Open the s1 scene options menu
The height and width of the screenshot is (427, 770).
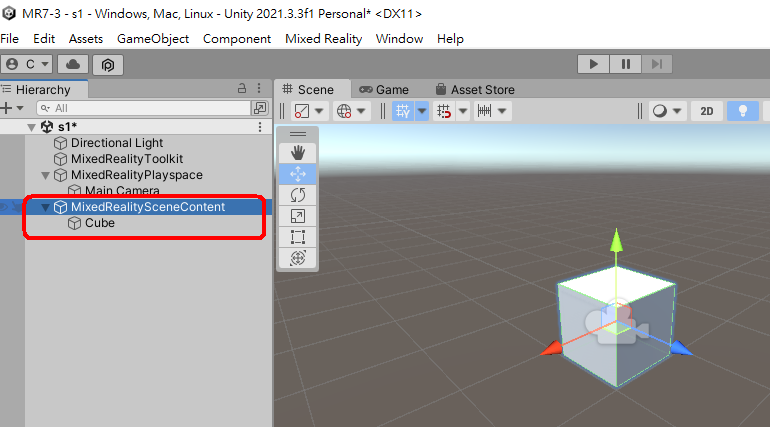260,127
